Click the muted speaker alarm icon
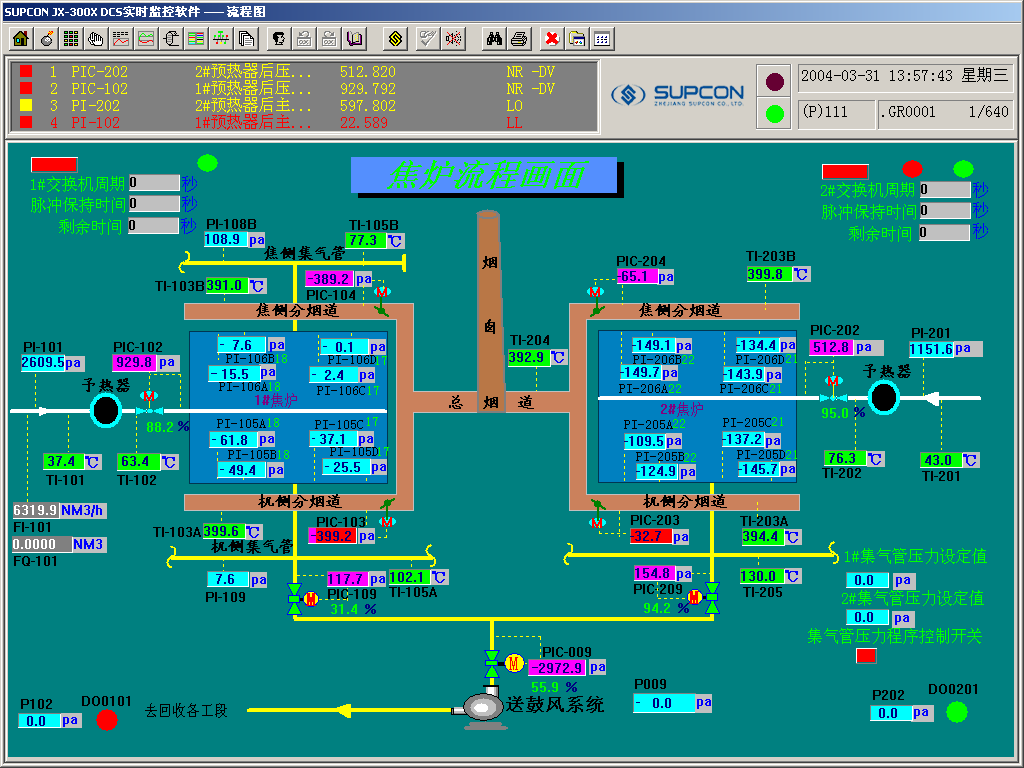Viewport: 1024px width, 768px height. [x=454, y=39]
